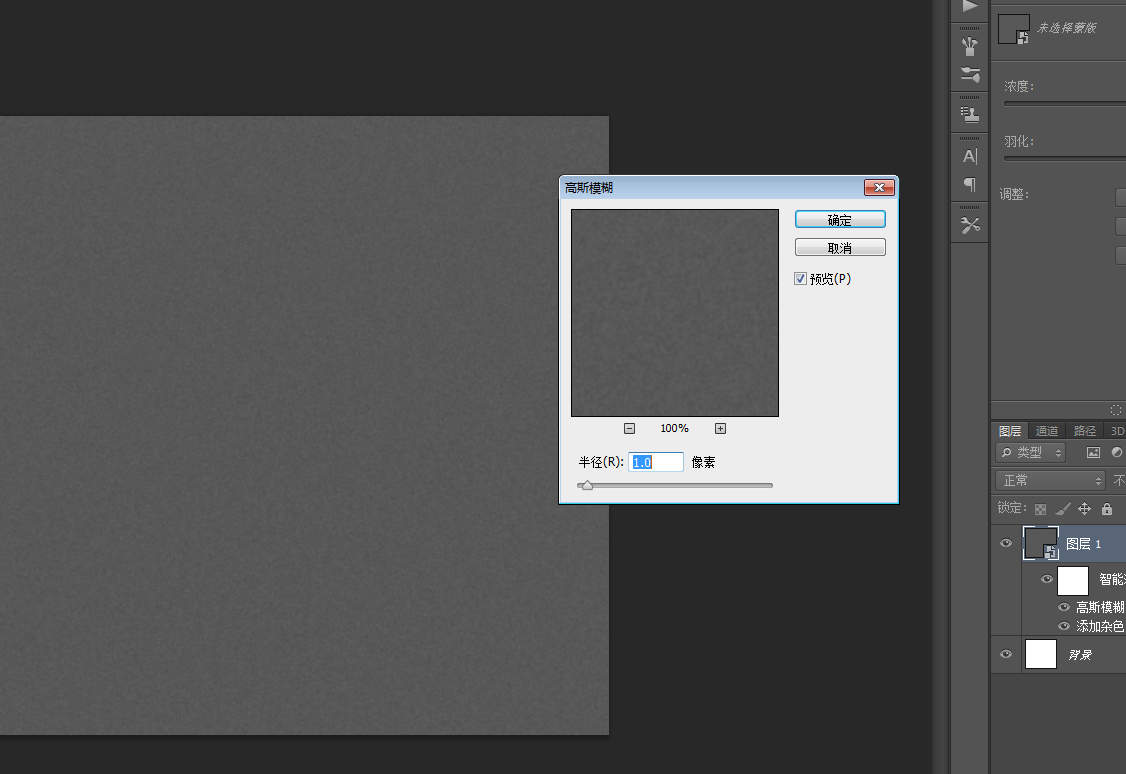The height and width of the screenshot is (774, 1126).
Task: Lock transparent pixels checkerboard icon
Action: coord(1041,509)
